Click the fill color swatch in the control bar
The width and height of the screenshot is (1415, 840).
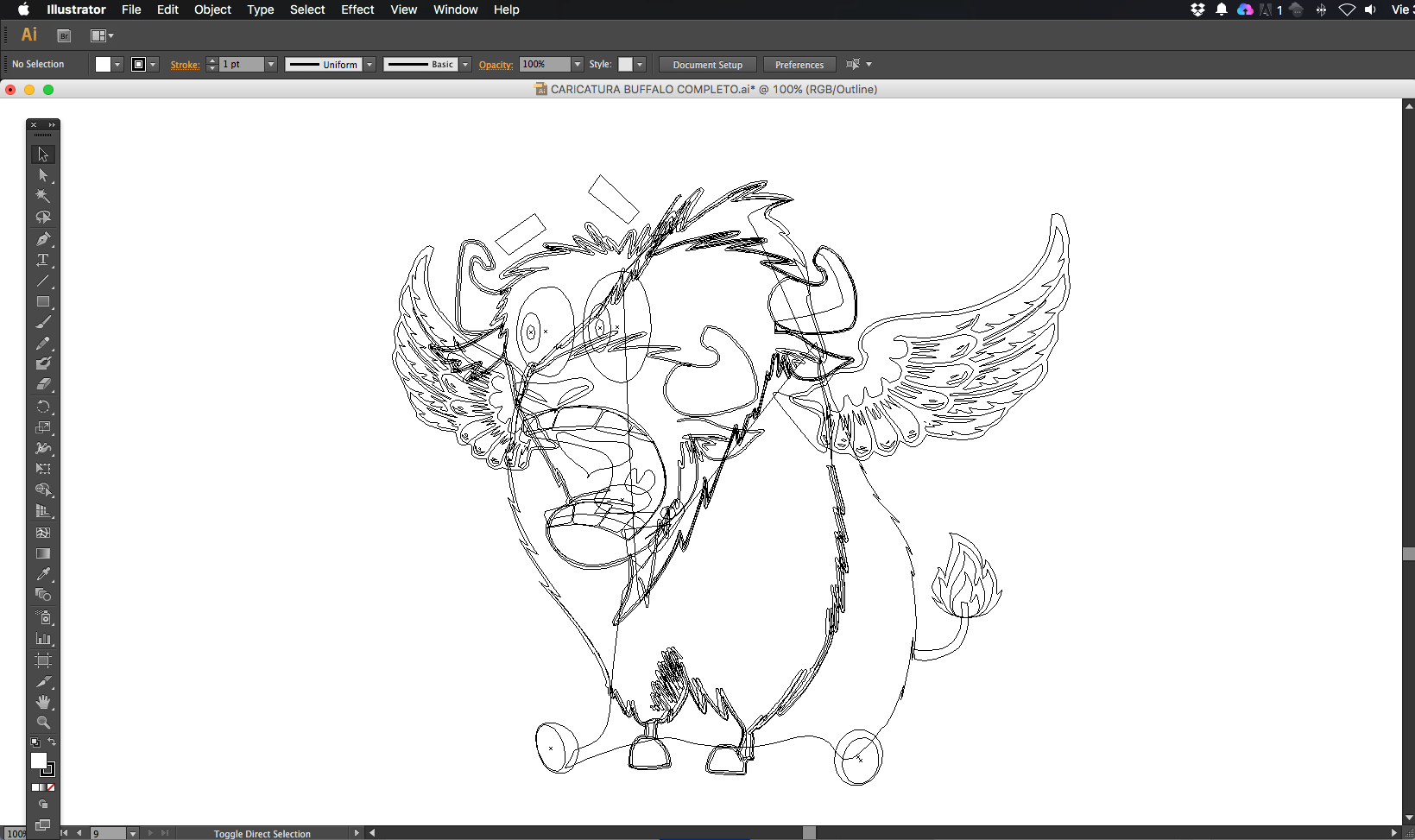[103, 65]
